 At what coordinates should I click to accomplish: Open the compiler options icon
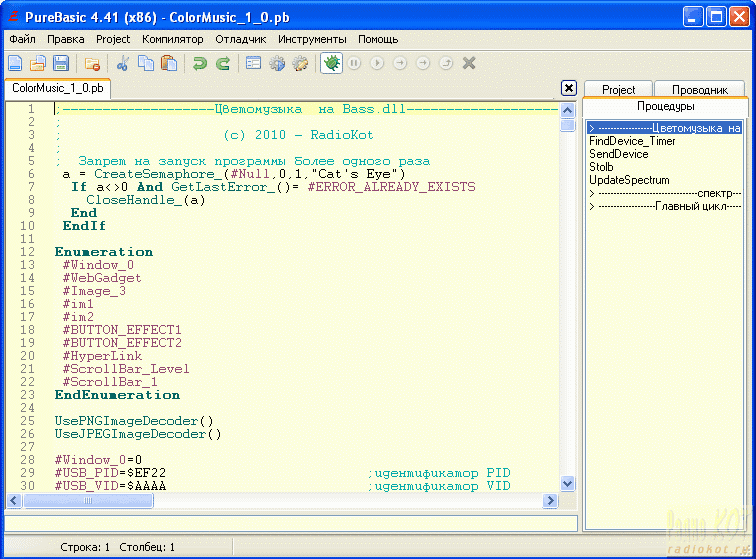pos(253,63)
